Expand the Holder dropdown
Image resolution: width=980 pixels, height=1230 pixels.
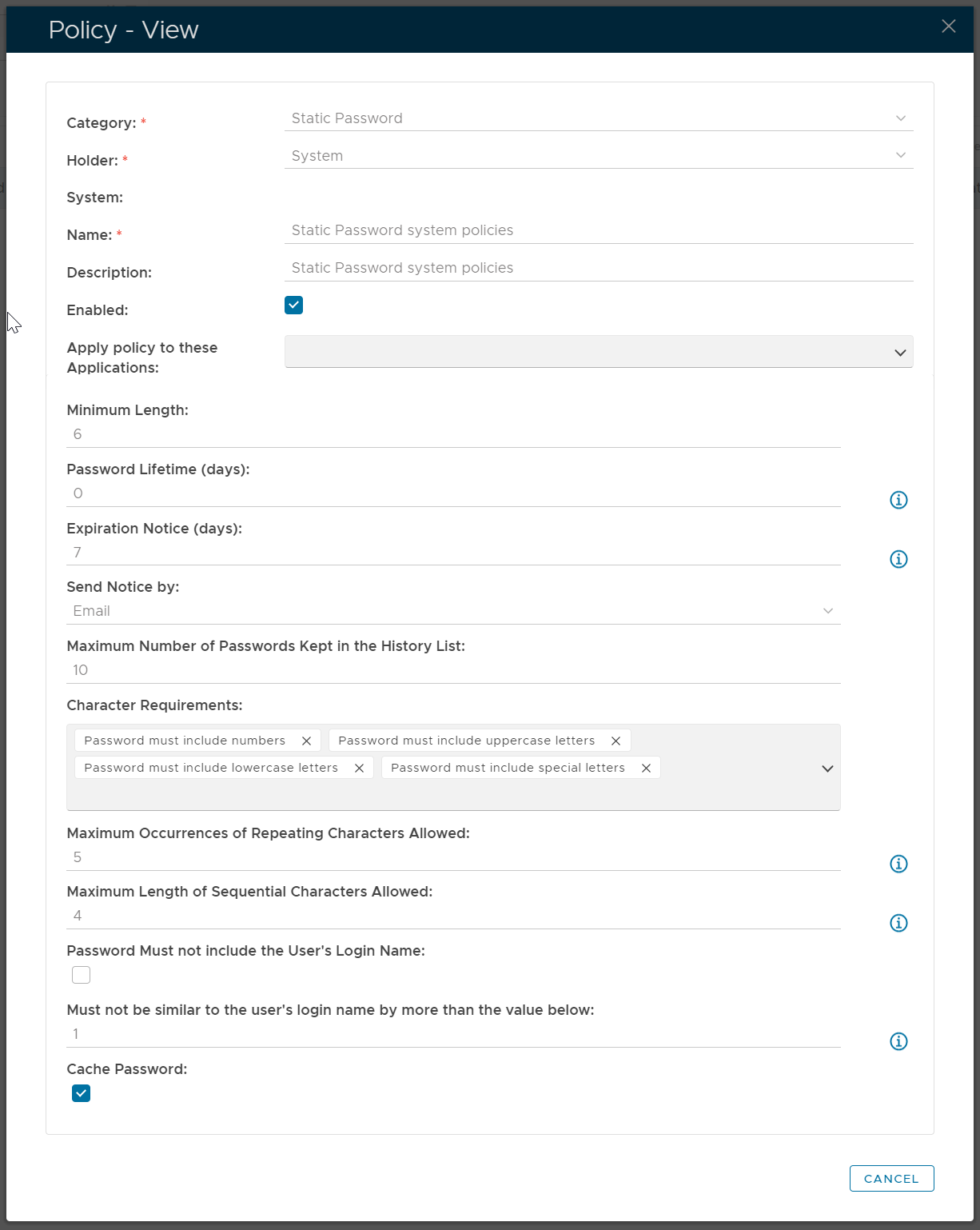tap(598, 156)
